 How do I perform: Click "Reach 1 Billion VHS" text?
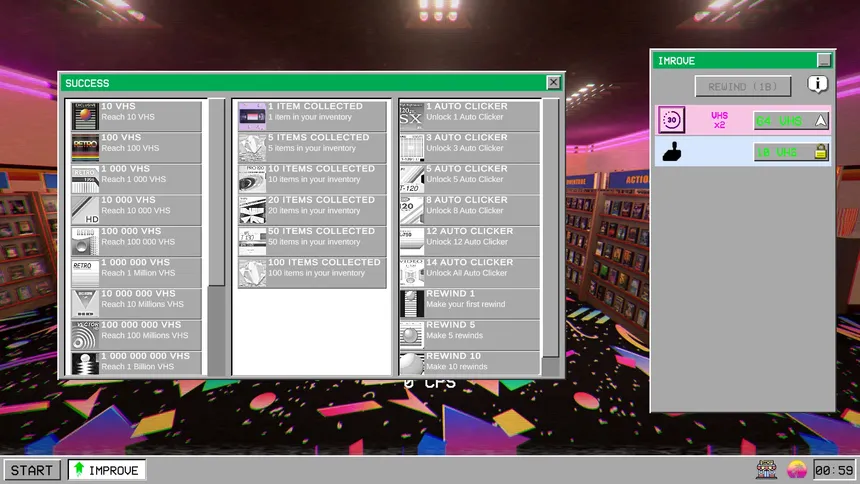(138, 367)
